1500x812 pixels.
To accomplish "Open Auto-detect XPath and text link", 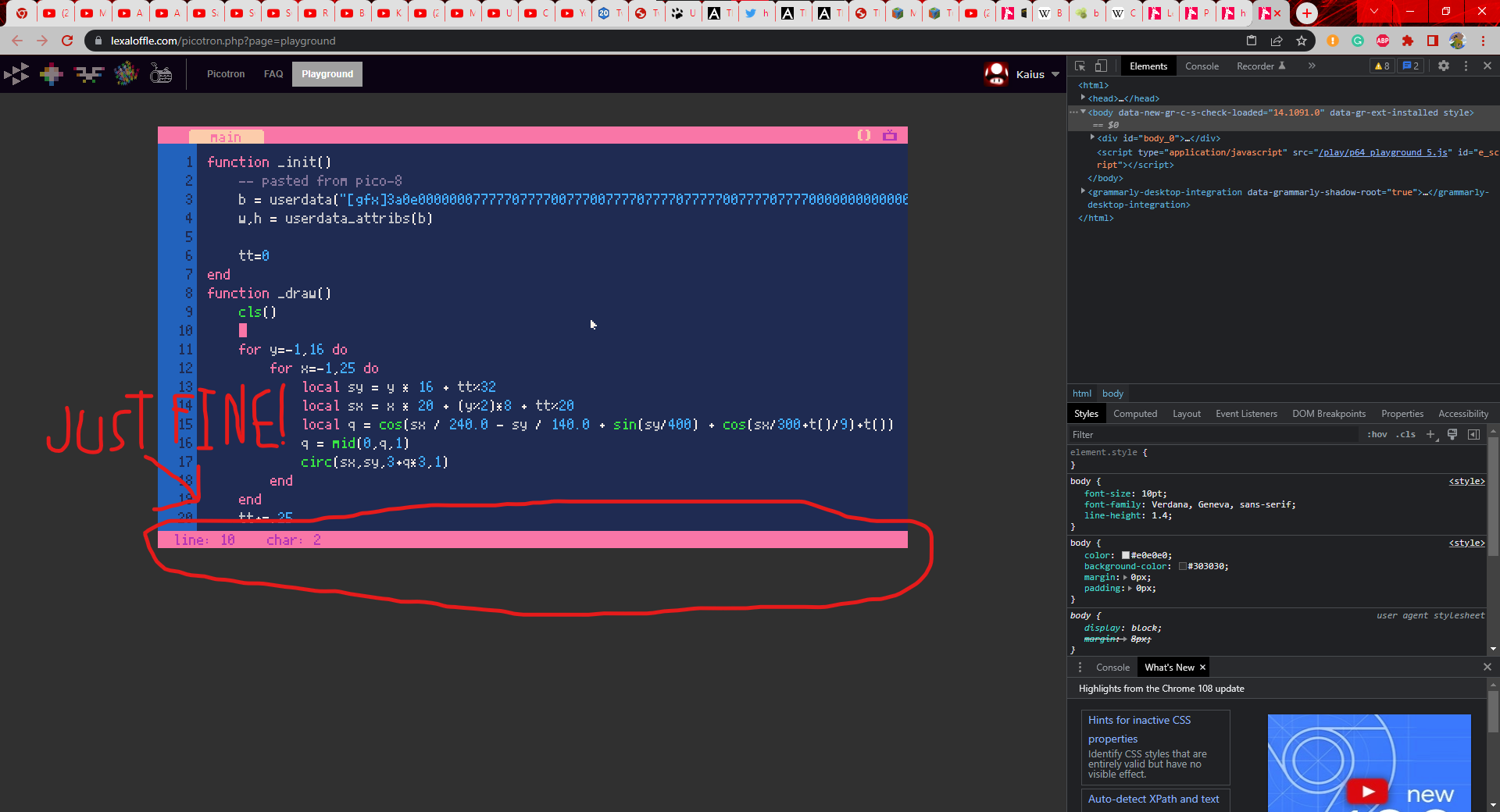I will coord(1155,800).
